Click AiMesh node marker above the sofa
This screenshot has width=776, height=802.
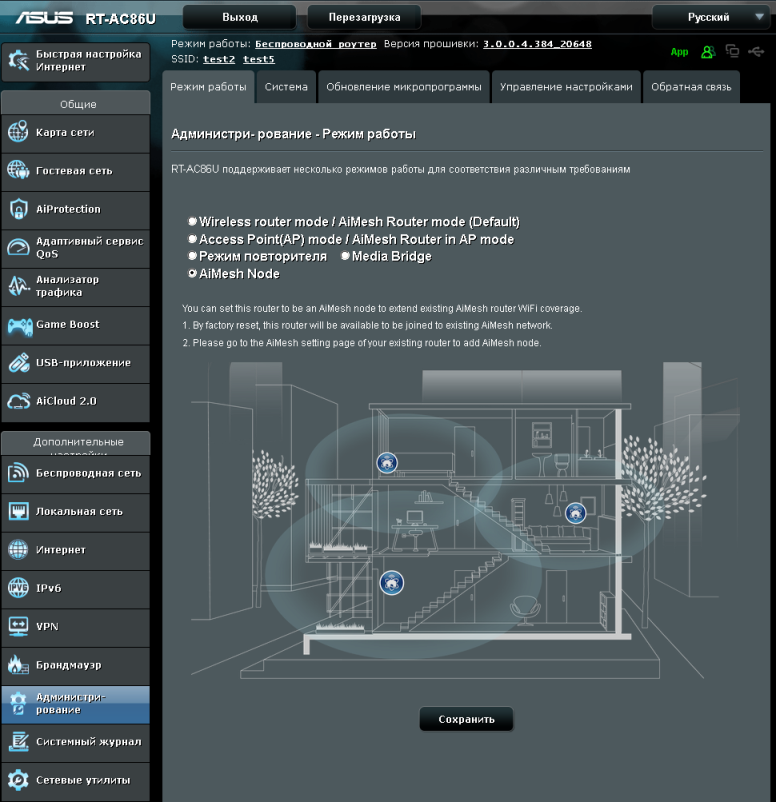point(575,513)
